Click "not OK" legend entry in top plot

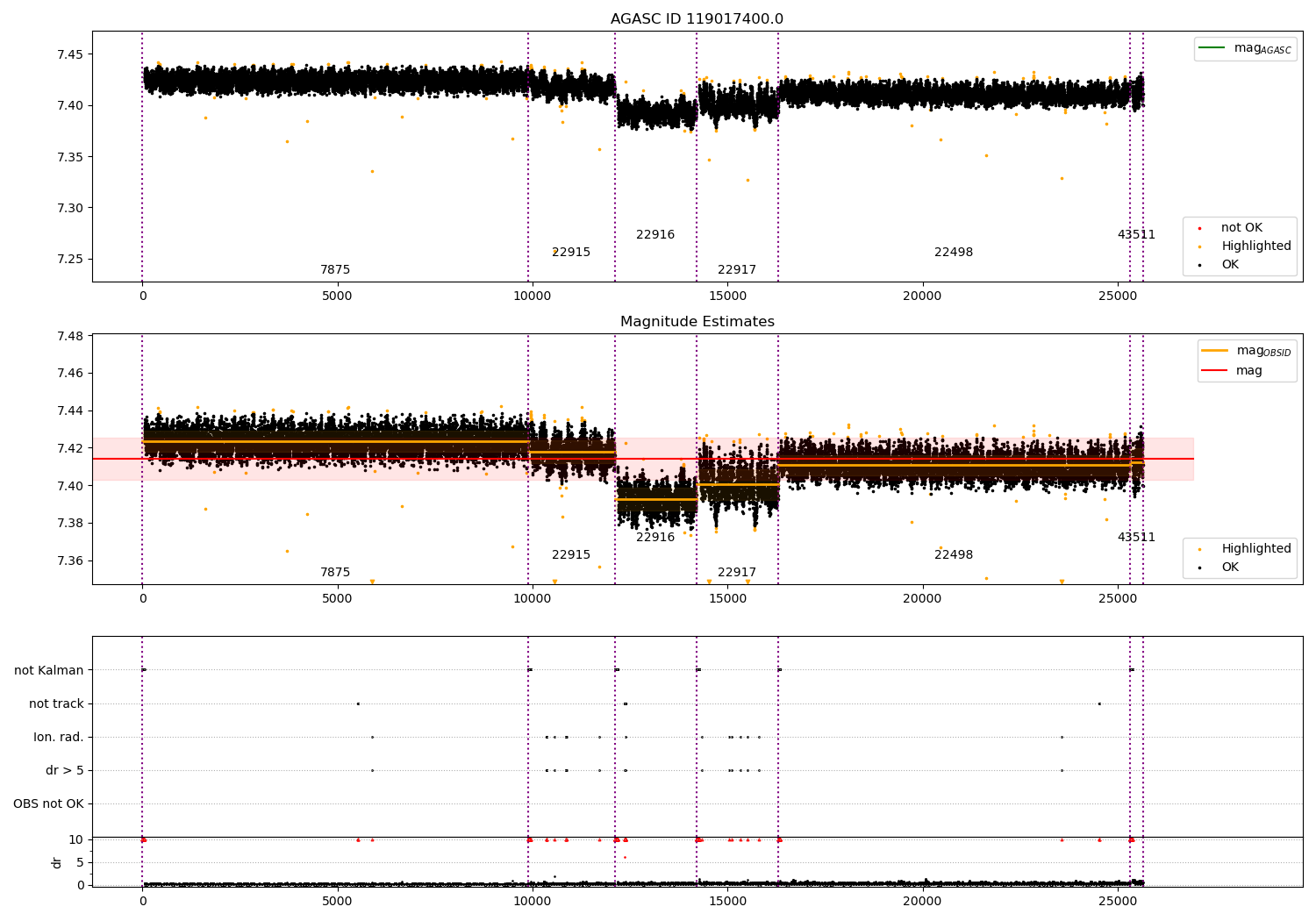(x=1241, y=228)
